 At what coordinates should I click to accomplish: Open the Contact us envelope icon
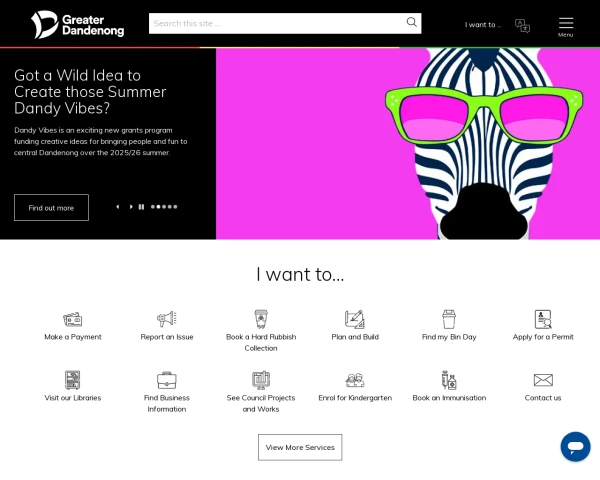coord(543,380)
